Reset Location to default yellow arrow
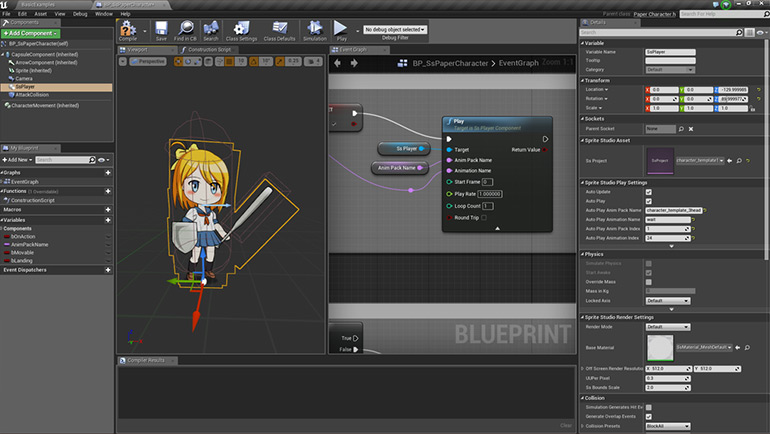Image resolution: width=770 pixels, height=434 pixels. click(758, 90)
